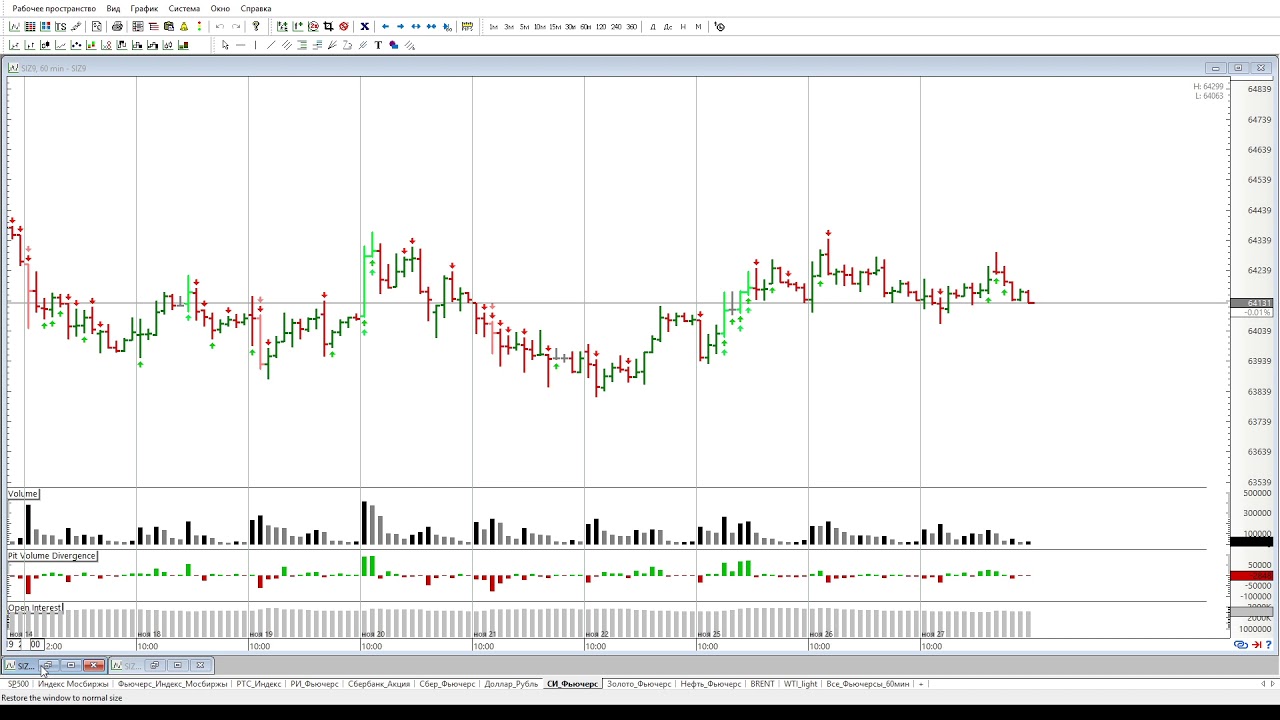
Task: Set timeframe to 30м
Action: click(x=570, y=27)
